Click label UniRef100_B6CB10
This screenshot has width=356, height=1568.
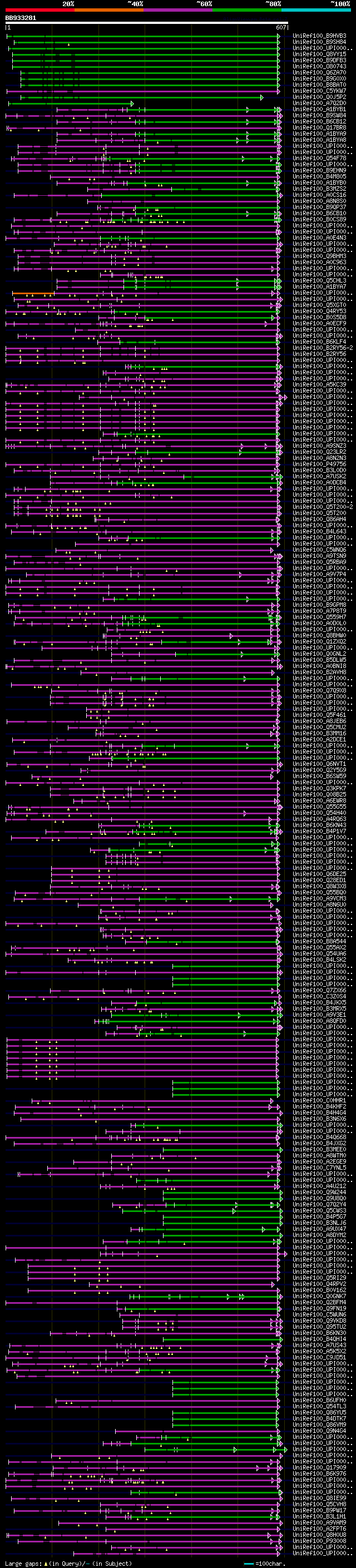click(x=319, y=213)
